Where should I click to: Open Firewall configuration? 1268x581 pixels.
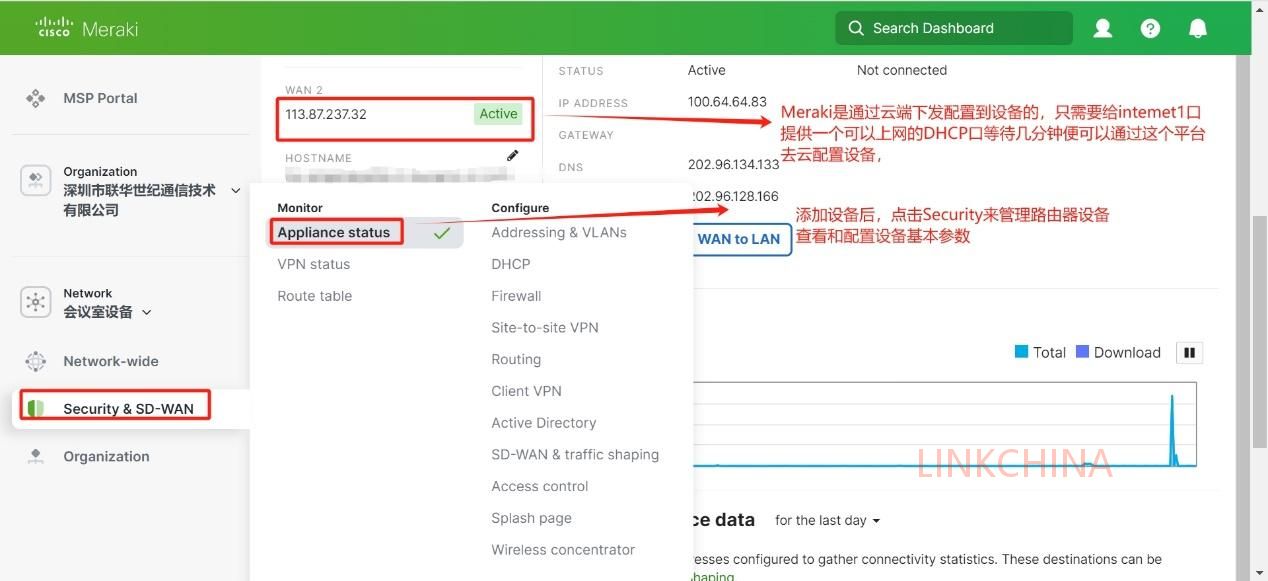pos(516,296)
